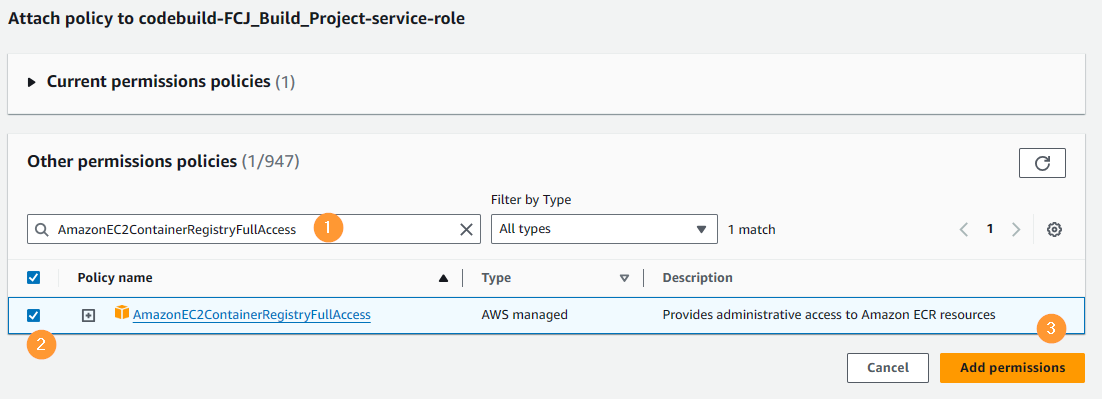This screenshot has width=1102, height=399.
Task: Refresh the other permissions policies list
Action: (x=1042, y=163)
